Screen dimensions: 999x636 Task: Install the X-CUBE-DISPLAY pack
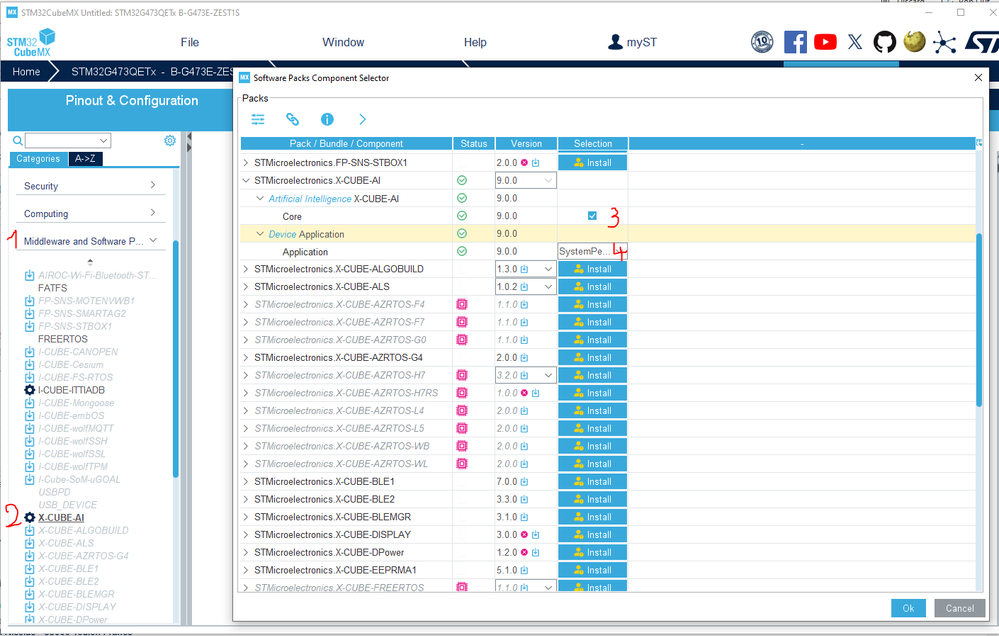[593, 535]
